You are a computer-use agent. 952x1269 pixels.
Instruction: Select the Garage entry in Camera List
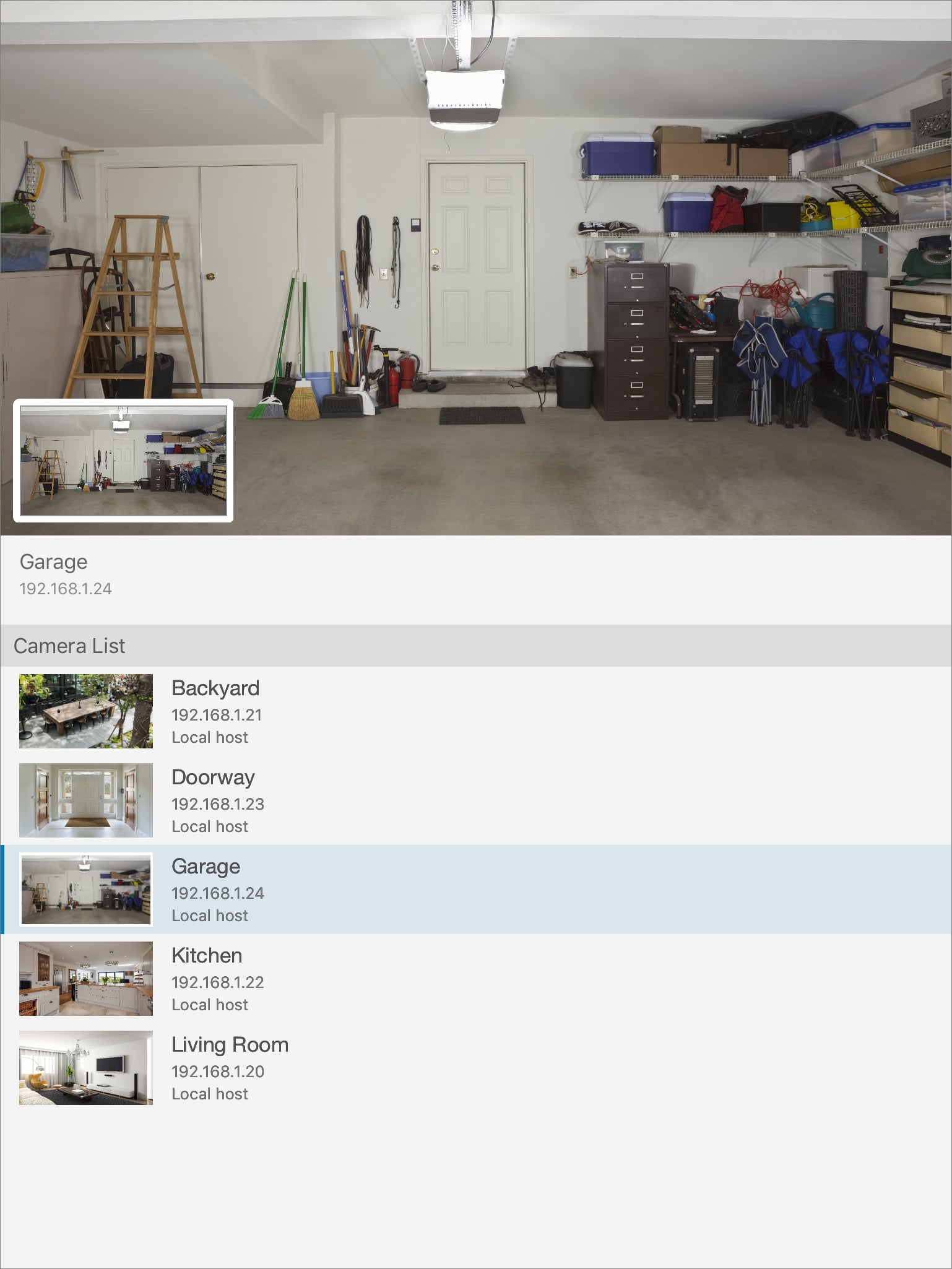[x=476, y=890]
